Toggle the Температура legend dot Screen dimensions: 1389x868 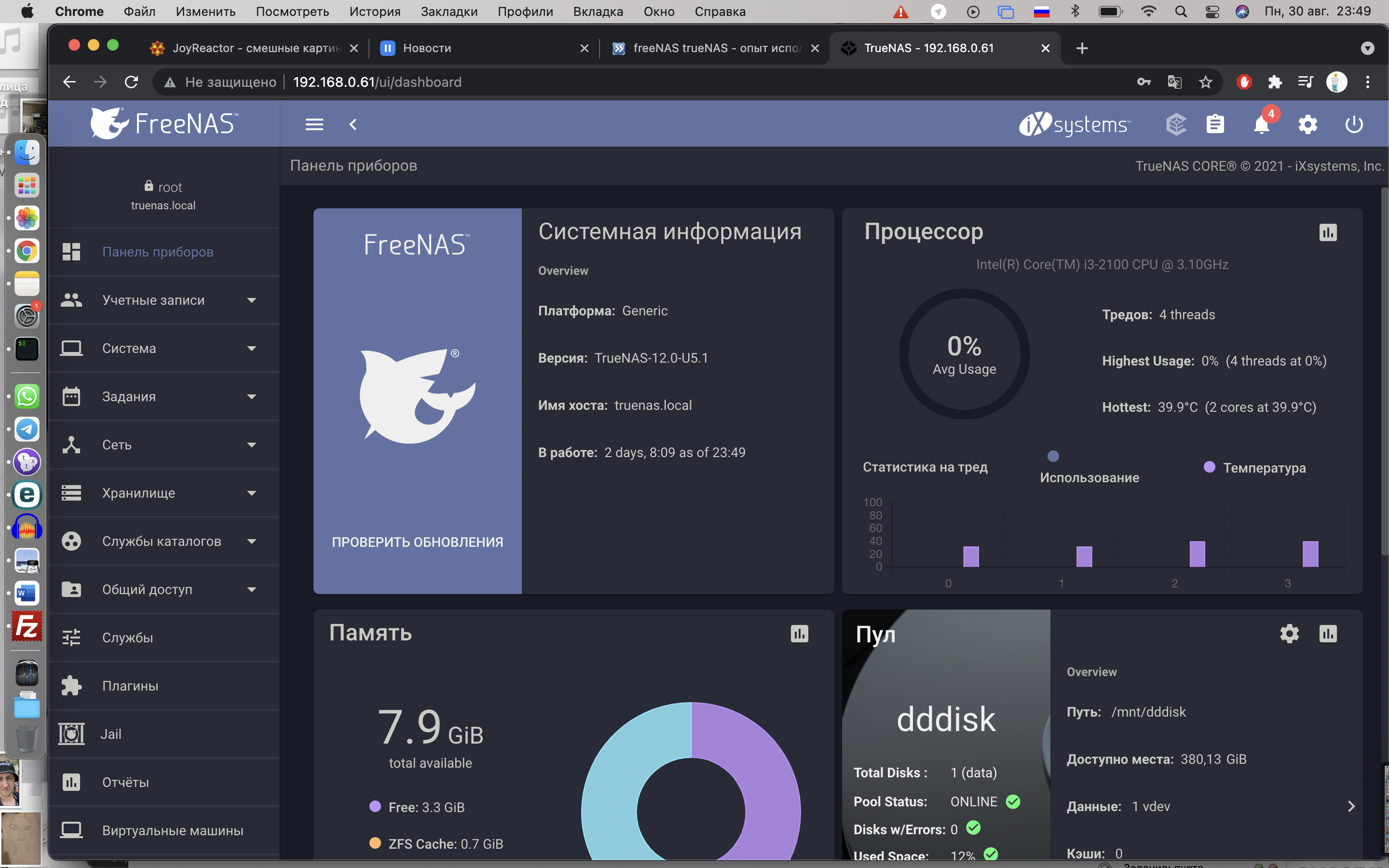(x=1209, y=467)
